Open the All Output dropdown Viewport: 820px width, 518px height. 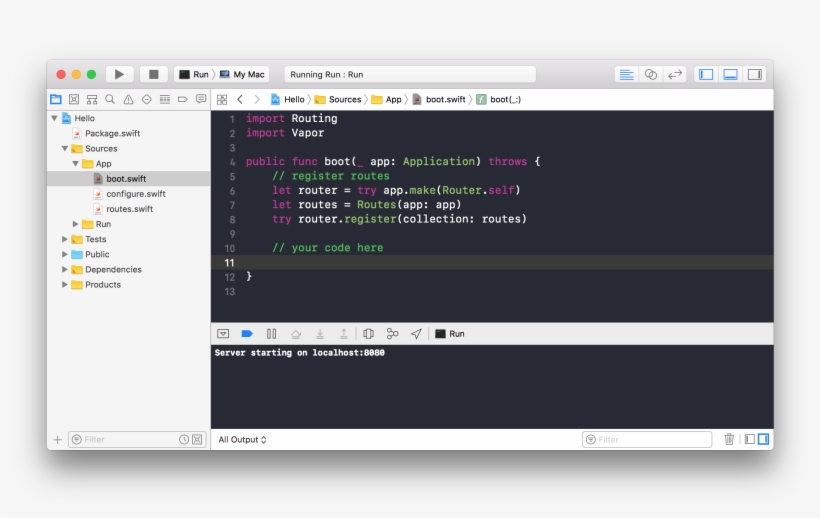(242, 440)
